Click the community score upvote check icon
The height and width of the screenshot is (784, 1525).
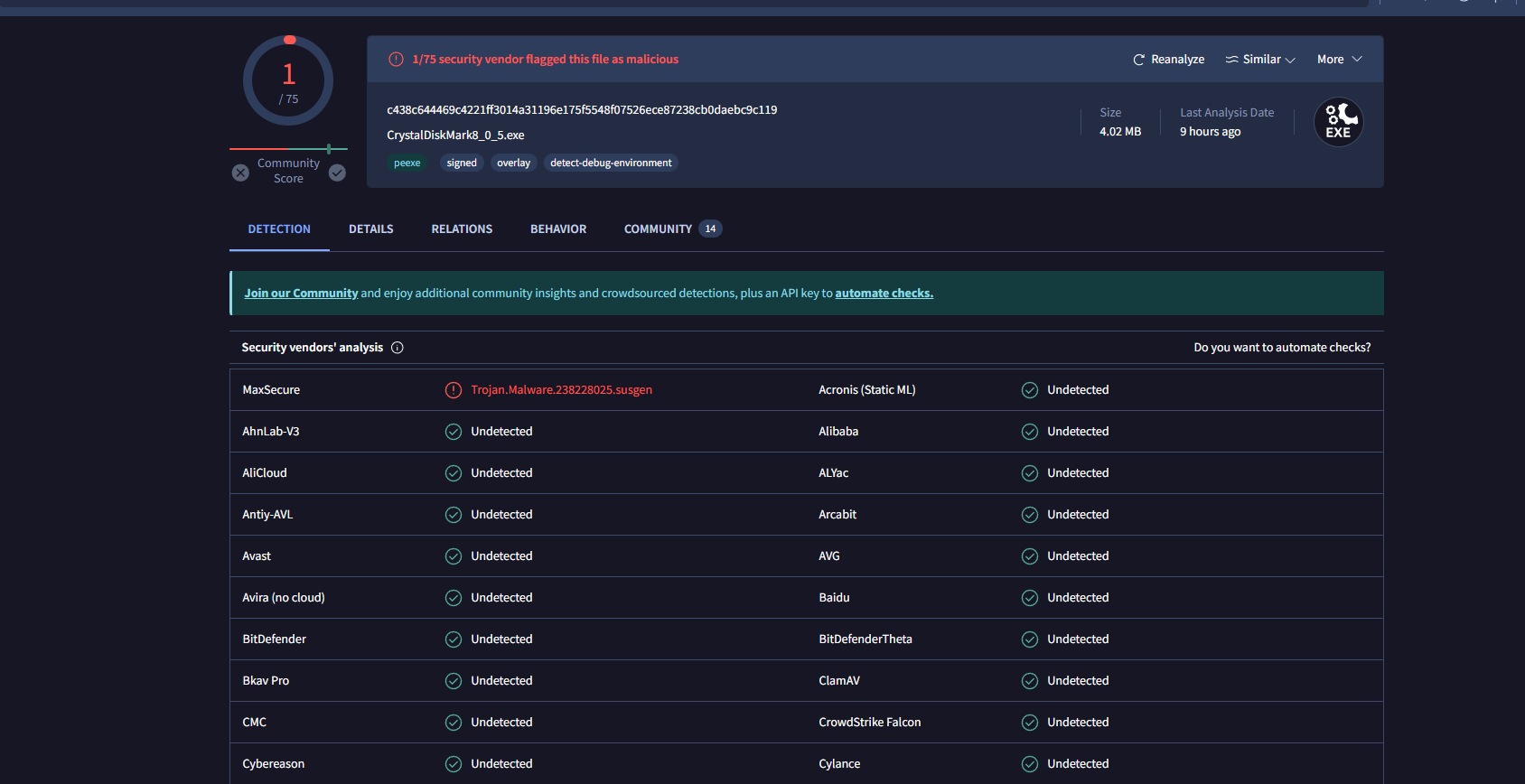point(337,173)
